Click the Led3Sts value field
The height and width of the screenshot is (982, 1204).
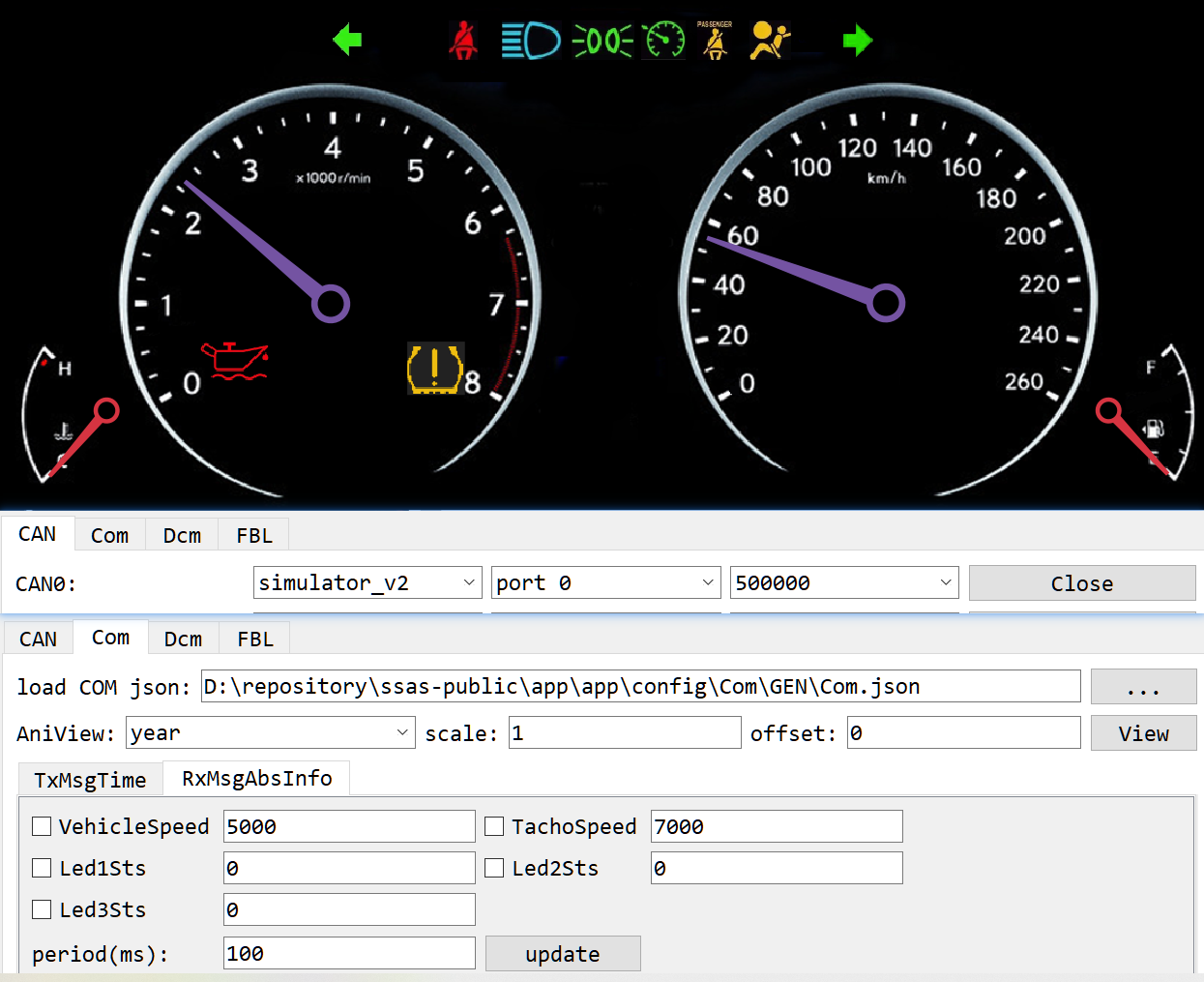[x=349, y=909]
